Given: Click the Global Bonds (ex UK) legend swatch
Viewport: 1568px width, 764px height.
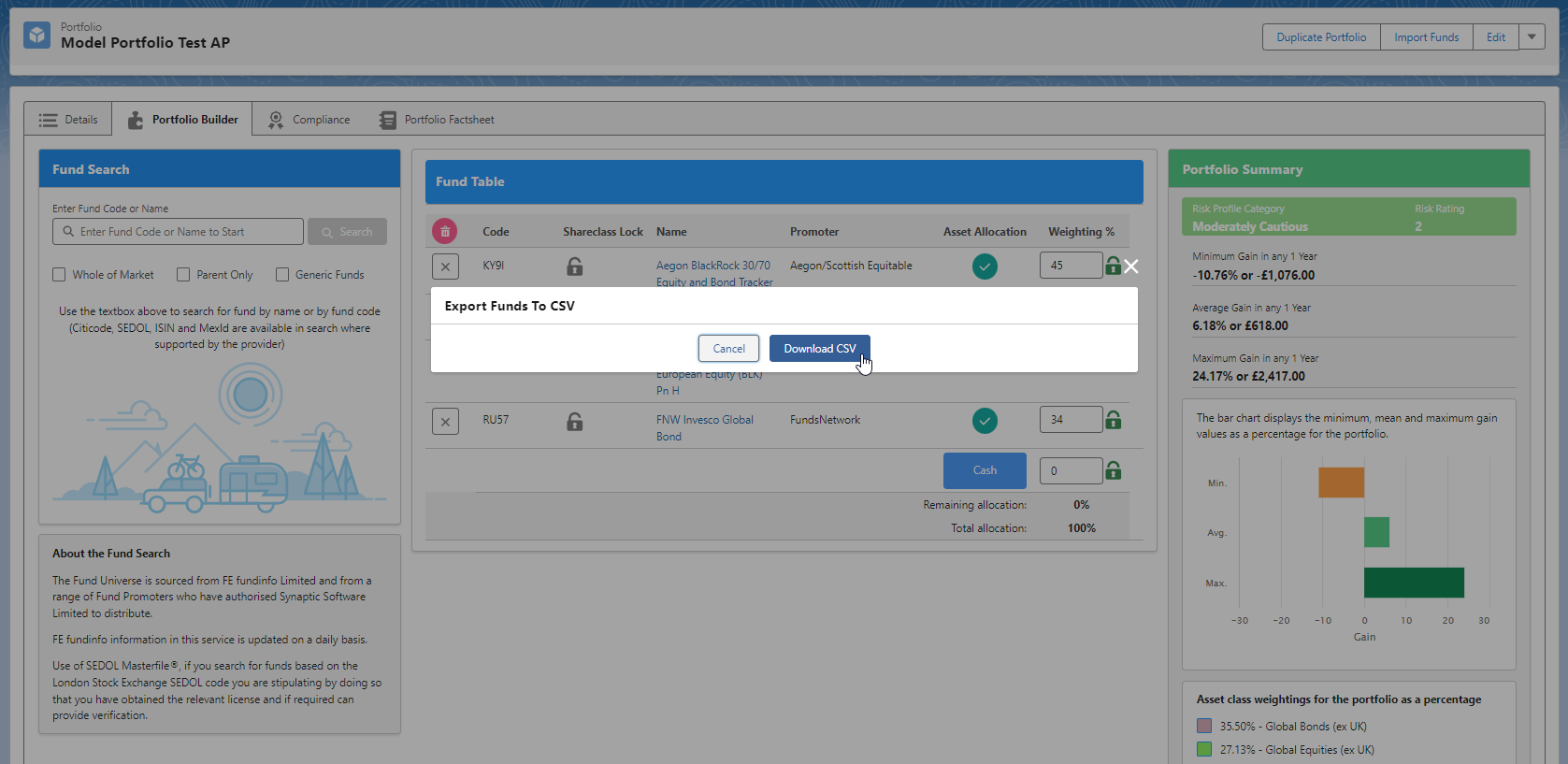Looking at the screenshot, I should pyautogui.click(x=1204, y=726).
